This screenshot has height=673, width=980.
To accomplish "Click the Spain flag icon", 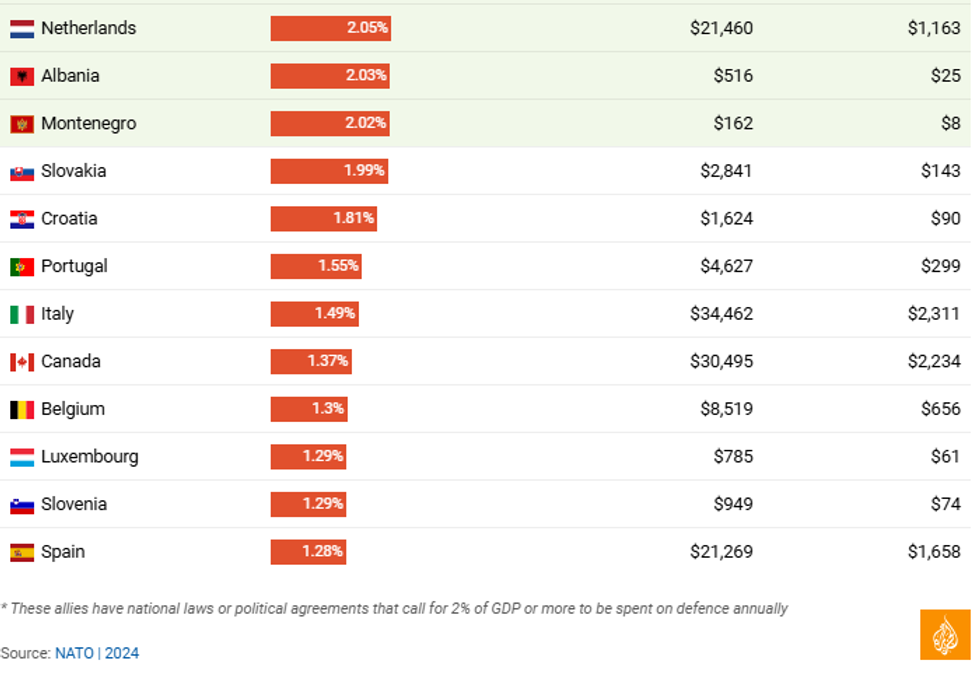I will tap(22, 552).
